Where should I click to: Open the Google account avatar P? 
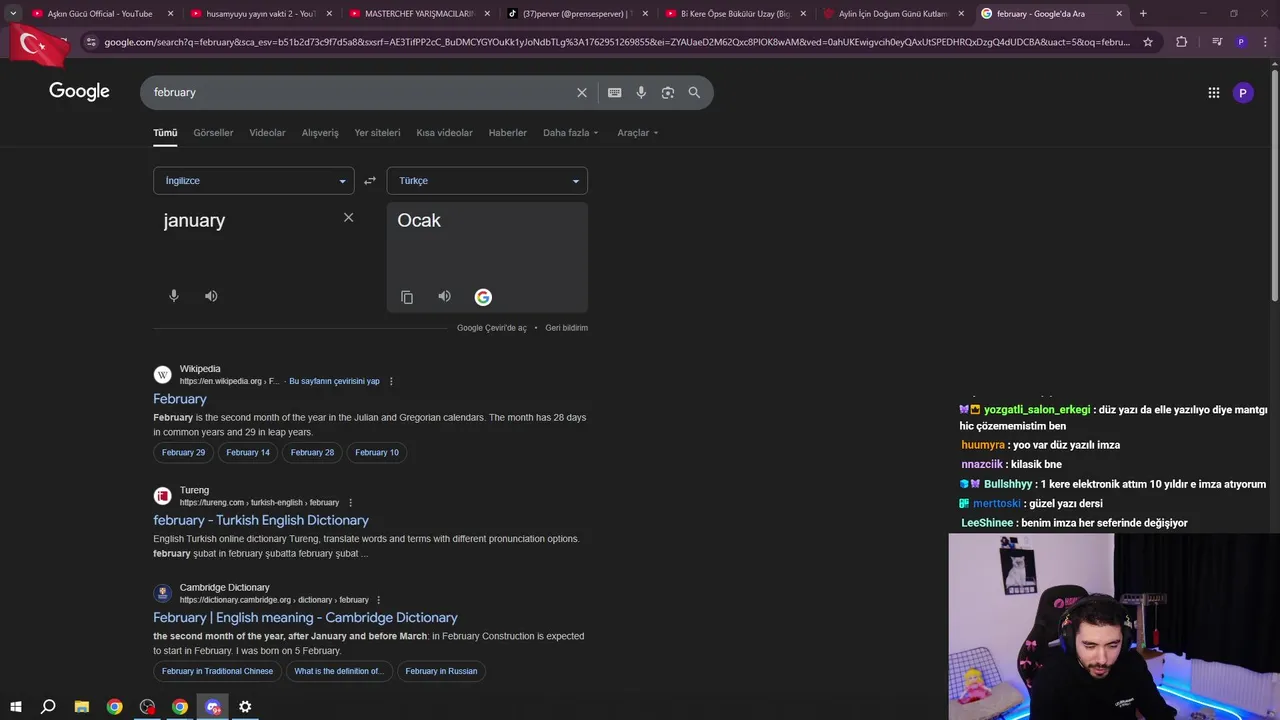coord(1243,93)
